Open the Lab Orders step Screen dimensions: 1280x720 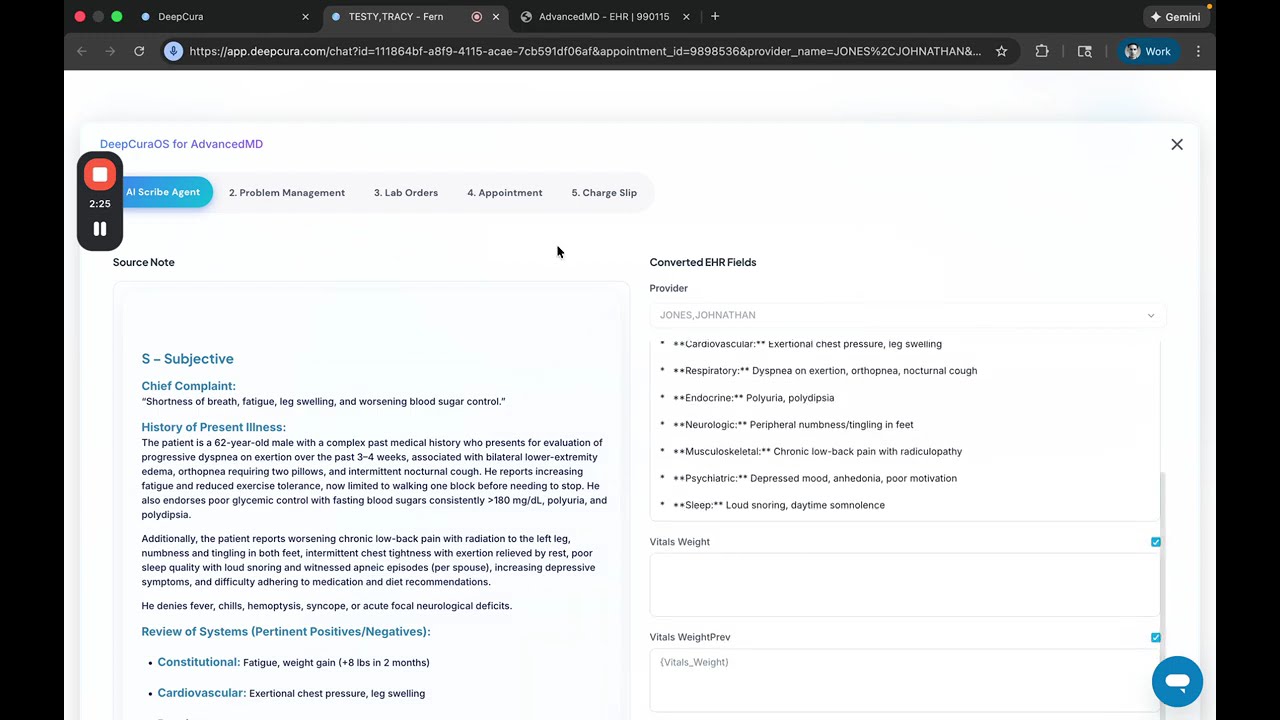click(x=406, y=193)
